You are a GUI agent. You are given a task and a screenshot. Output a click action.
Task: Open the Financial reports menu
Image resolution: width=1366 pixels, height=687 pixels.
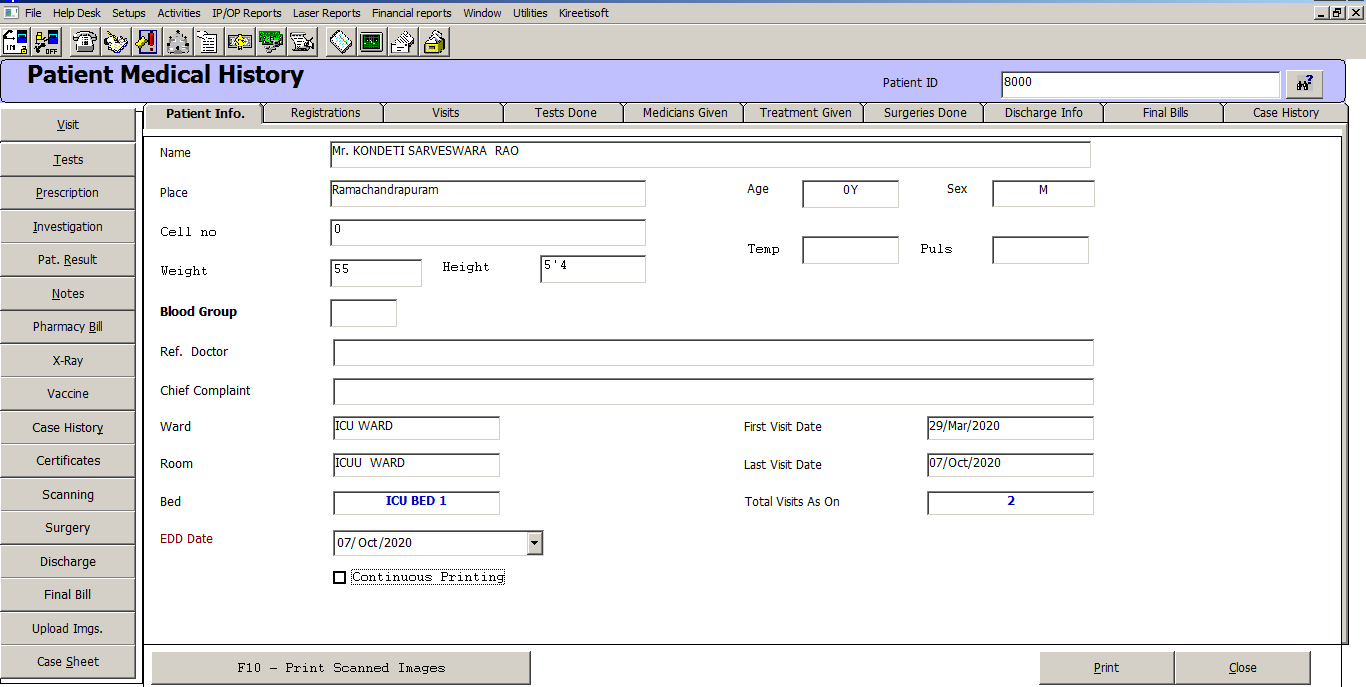point(411,13)
